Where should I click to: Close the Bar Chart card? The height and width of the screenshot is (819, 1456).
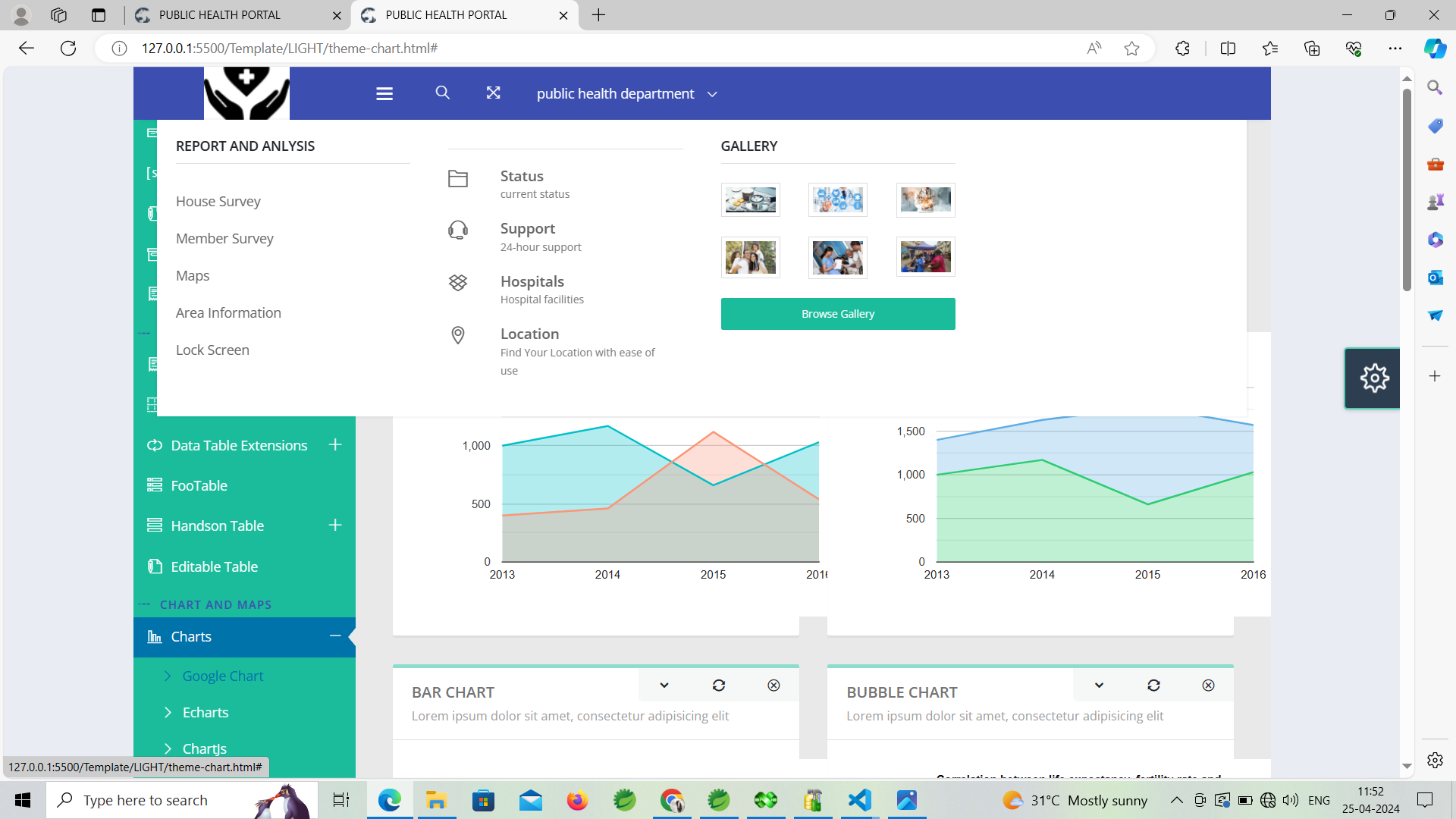click(773, 685)
